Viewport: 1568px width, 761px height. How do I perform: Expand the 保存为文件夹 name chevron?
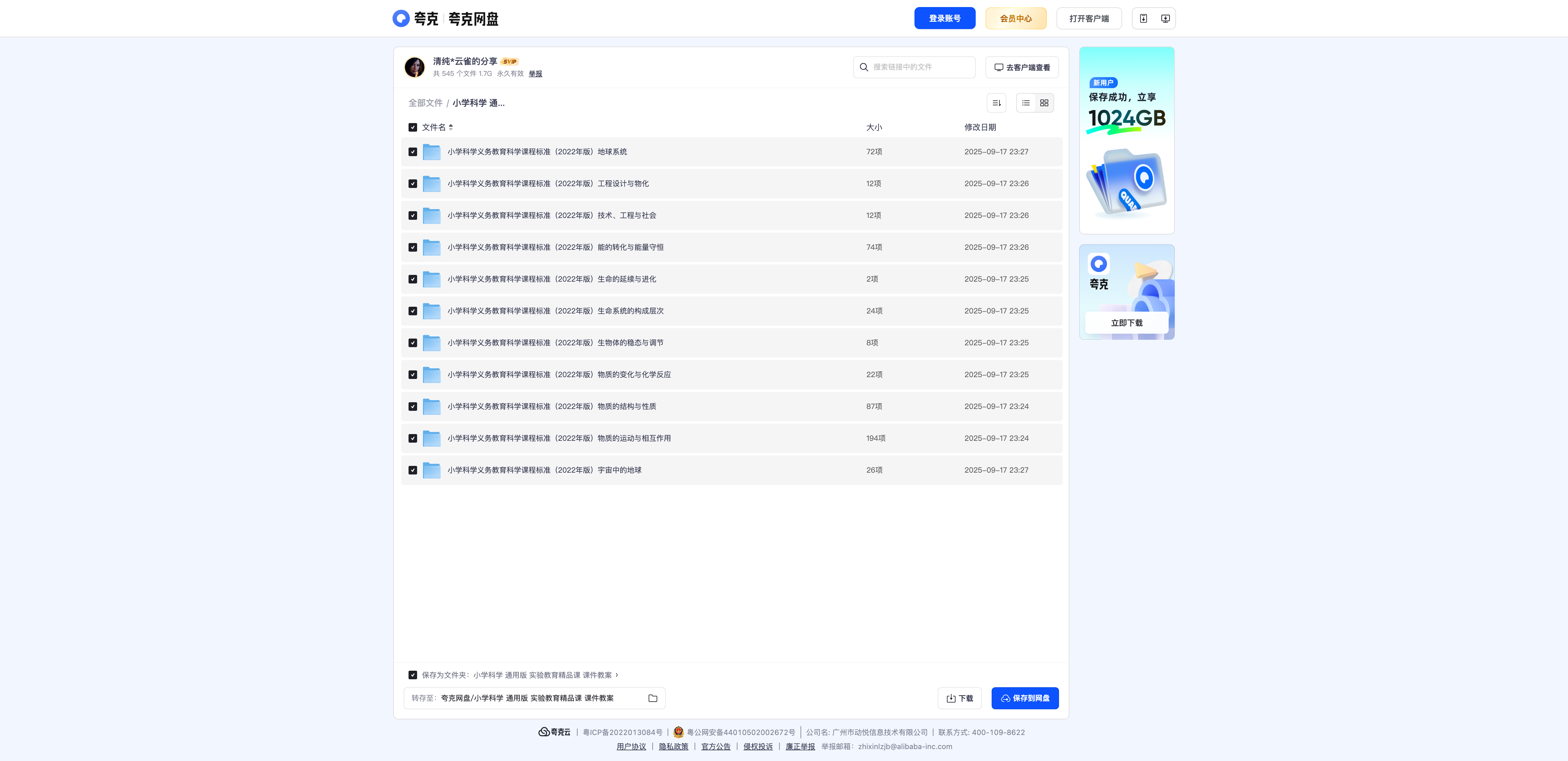tap(616, 675)
